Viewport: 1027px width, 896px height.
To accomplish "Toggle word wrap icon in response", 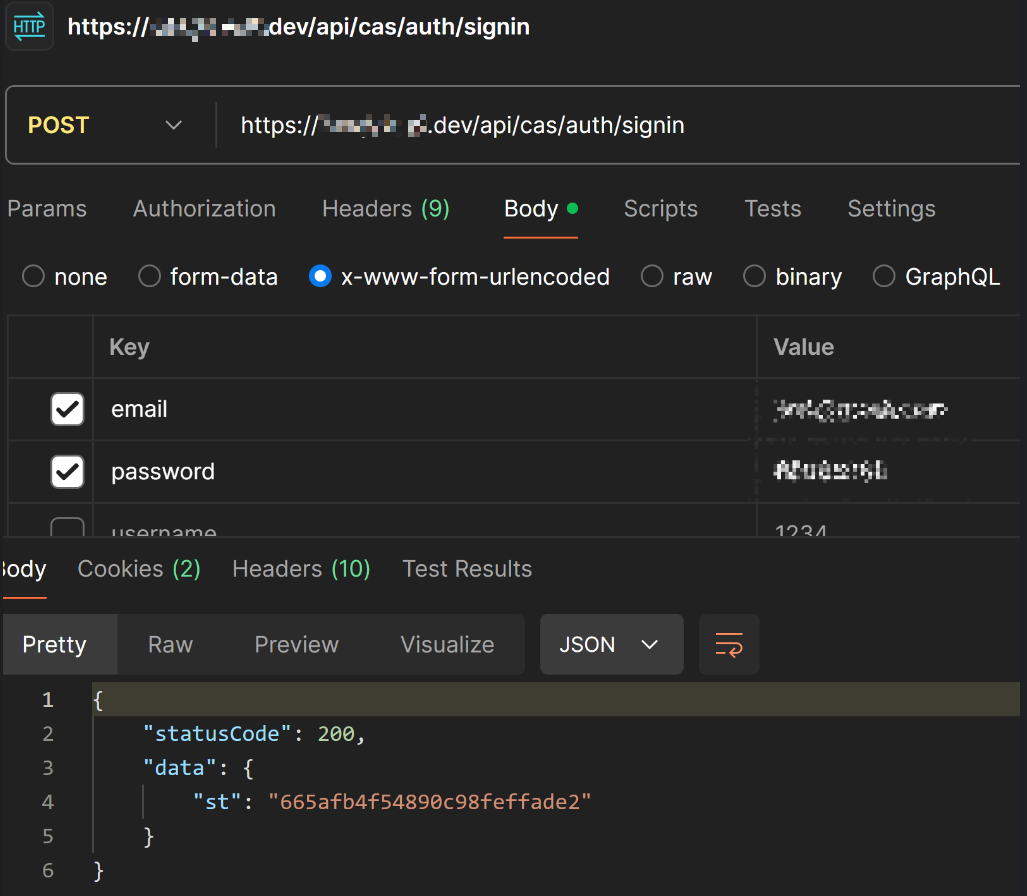I will coord(729,644).
